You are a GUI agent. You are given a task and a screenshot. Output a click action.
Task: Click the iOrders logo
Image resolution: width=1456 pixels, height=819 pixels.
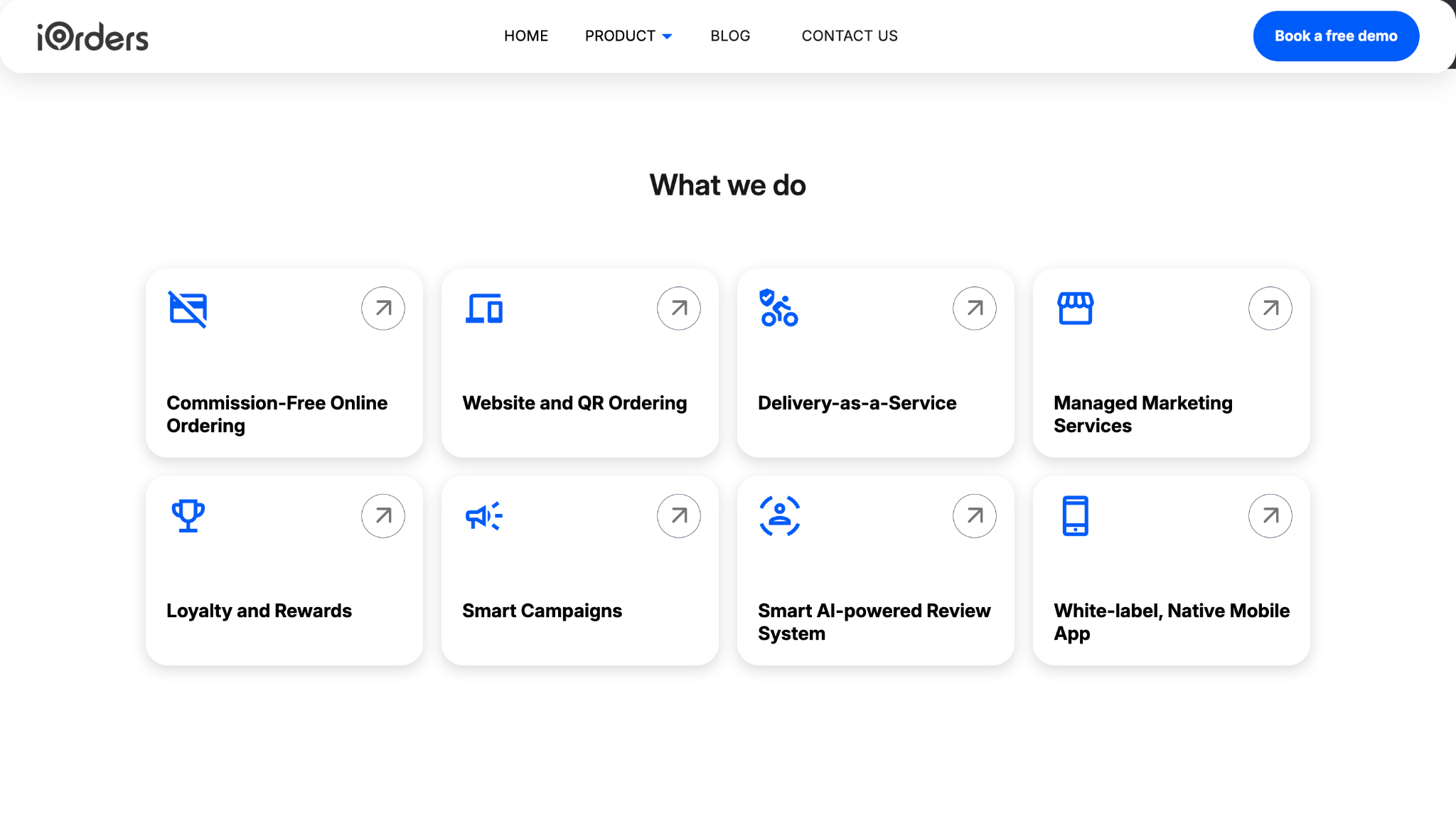point(92,36)
